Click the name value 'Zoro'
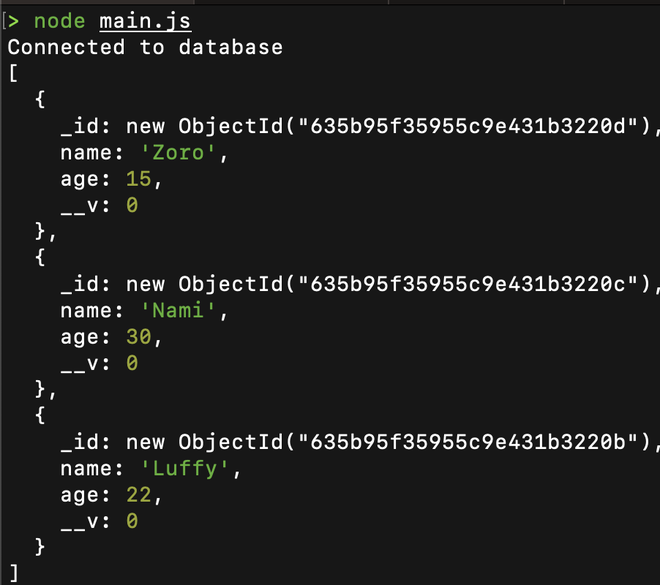Image resolution: width=660 pixels, height=585 pixels. tap(178, 152)
